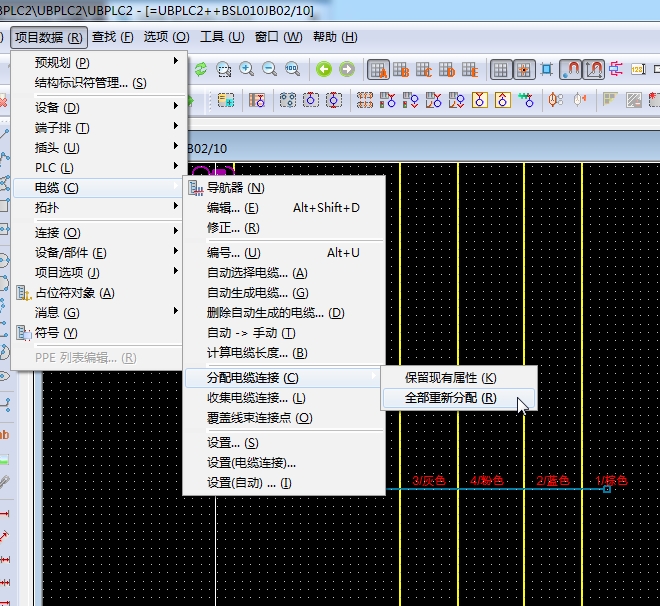This screenshot has height=606, width=660.
Task: Go back with green left arrow
Action: pos(324,69)
